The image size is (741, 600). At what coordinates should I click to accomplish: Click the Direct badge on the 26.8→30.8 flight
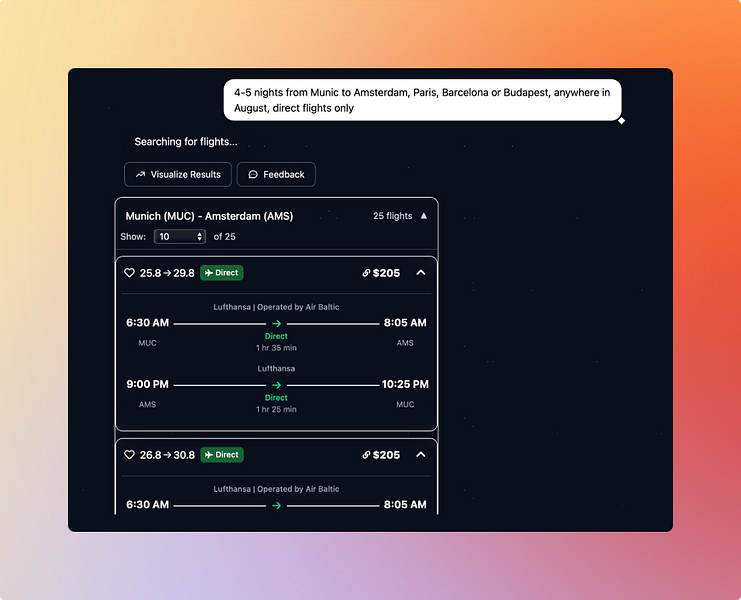(222, 454)
